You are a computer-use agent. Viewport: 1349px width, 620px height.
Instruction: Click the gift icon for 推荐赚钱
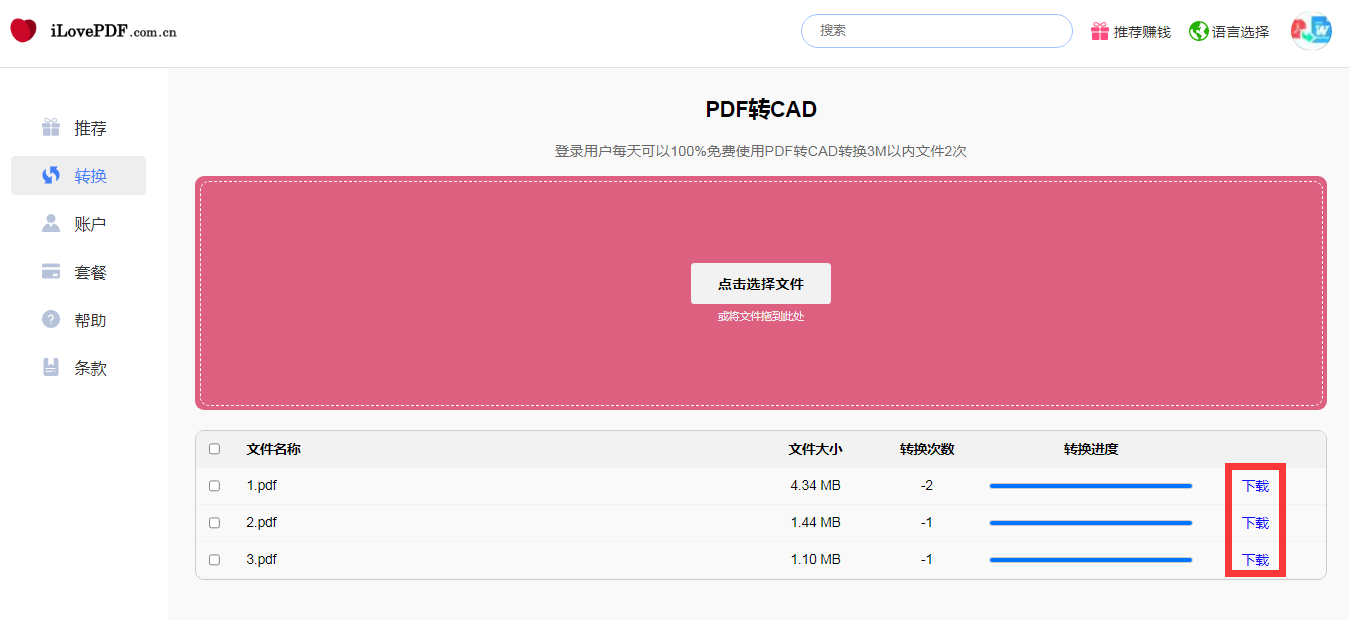pos(1100,31)
